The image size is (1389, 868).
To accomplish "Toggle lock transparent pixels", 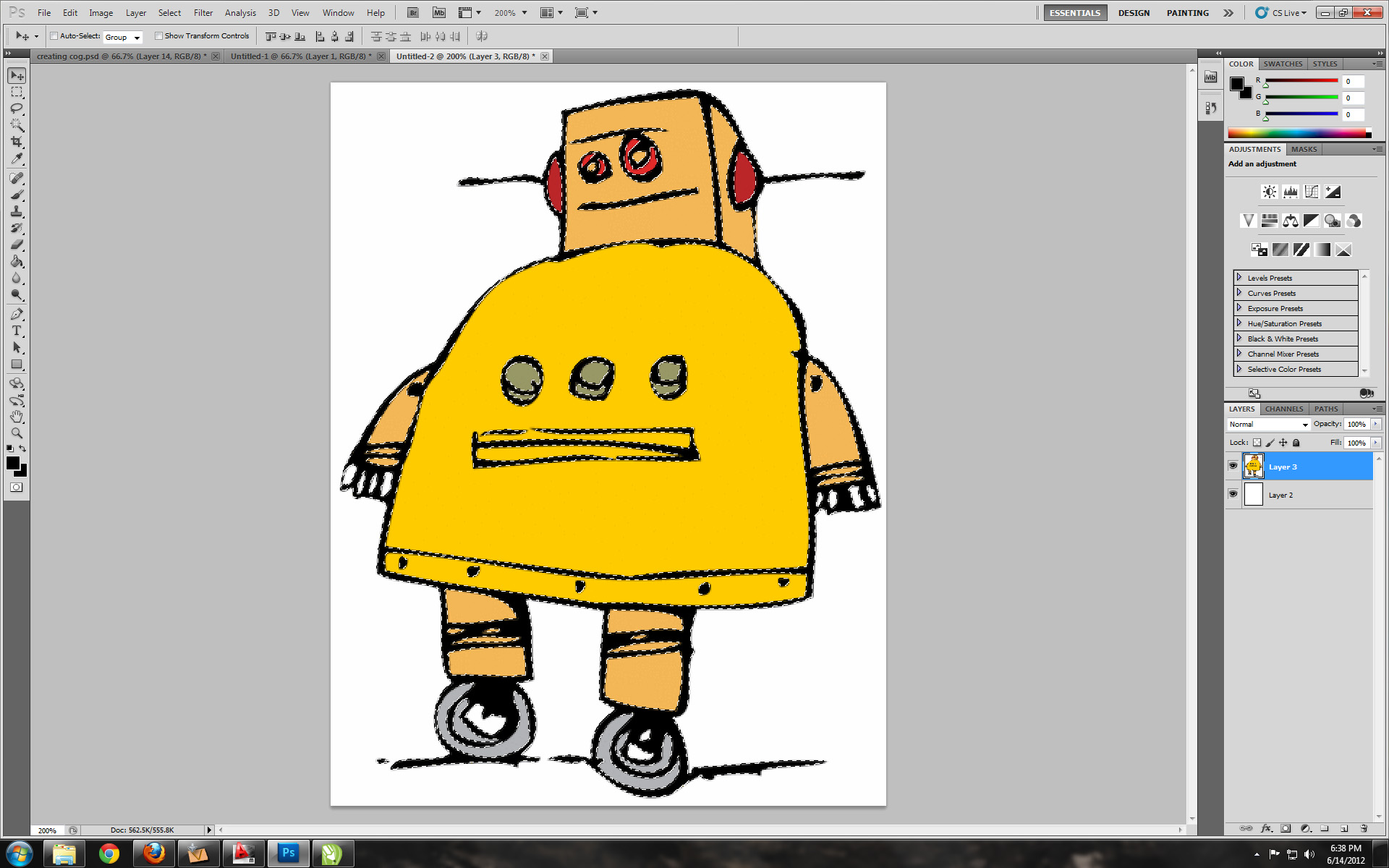I will click(x=1257, y=443).
